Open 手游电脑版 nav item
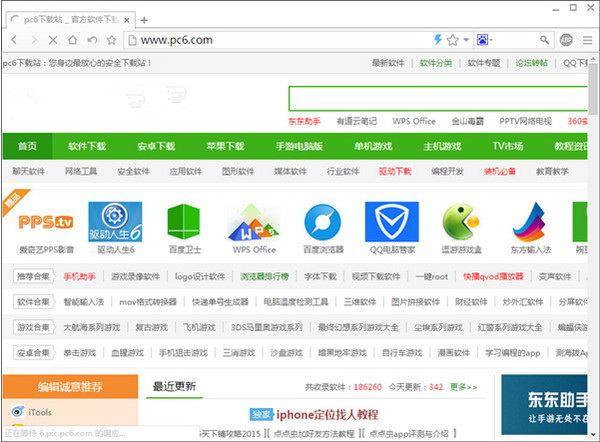 coord(299,146)
